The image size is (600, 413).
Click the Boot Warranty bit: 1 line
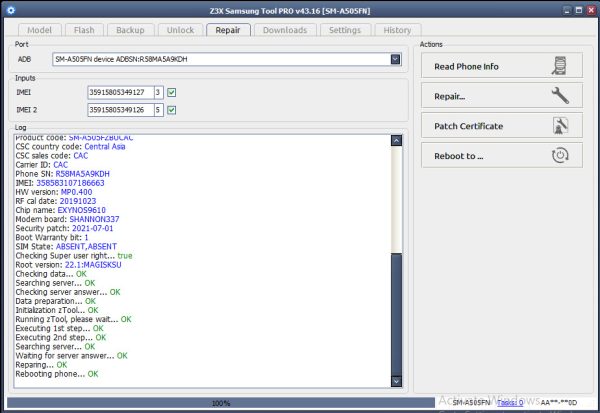tap(52, 237)
